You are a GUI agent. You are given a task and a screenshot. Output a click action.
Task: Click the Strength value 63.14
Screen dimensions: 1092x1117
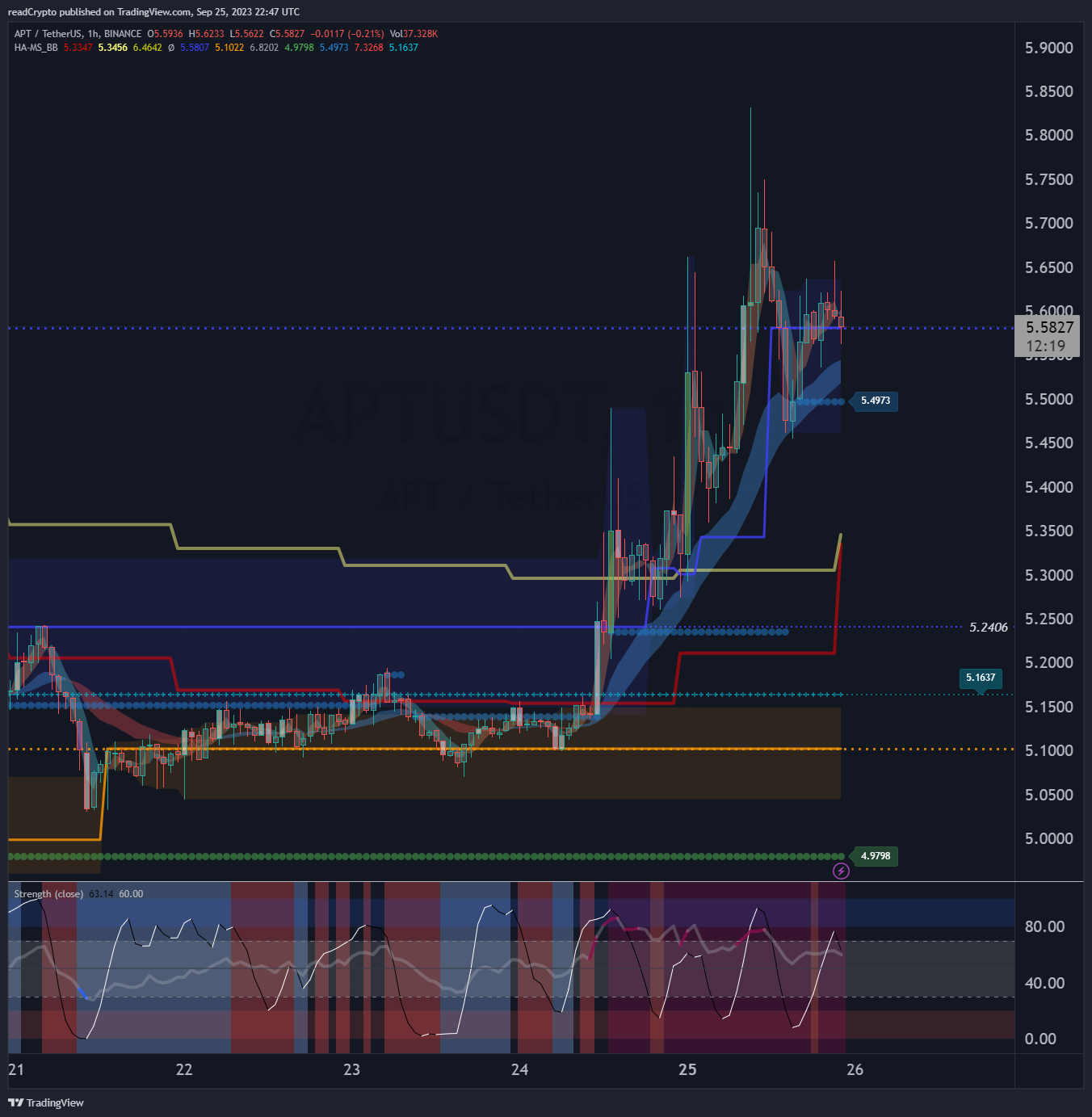(x=101, y=894)
